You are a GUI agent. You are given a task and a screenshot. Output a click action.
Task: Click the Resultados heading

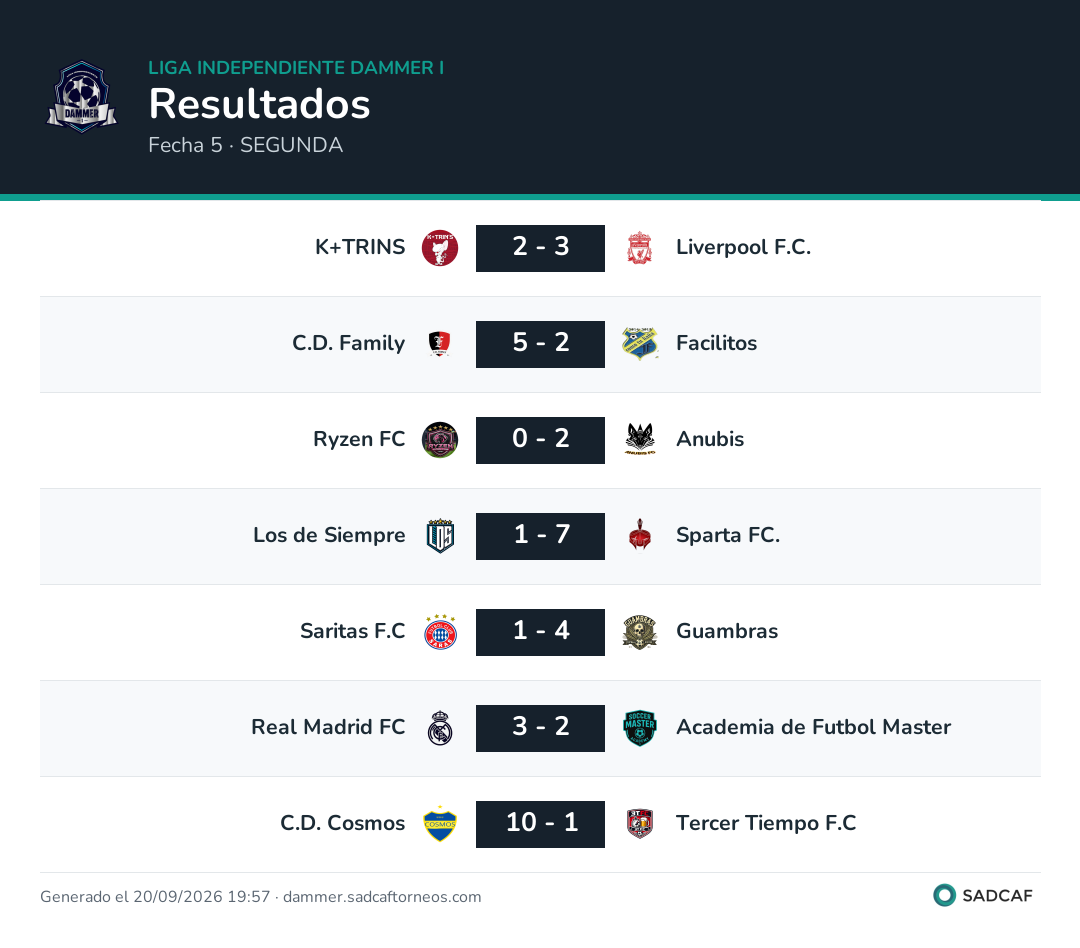[x=260, y=104]
